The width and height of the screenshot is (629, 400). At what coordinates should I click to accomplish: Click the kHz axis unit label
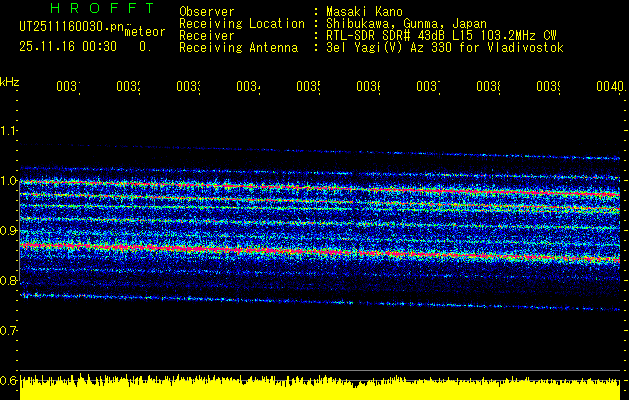click(x=10, y=82)
